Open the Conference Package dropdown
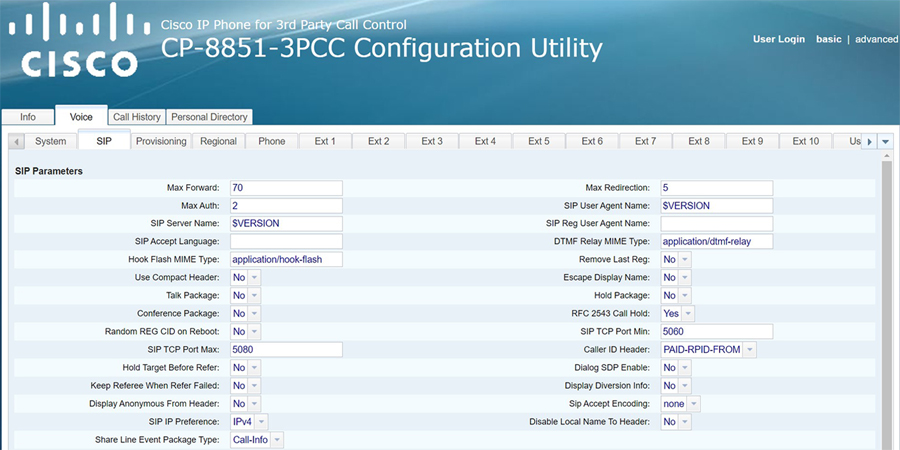This screenshot has height=450, width=900. click(x=245, y=313)
